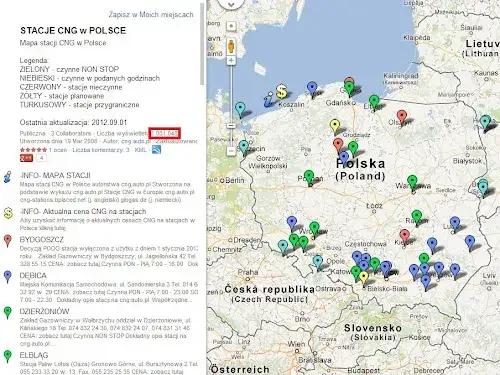Open the RSS feed icon beside KML
Image resolution: width=500 pixels, height=375 pixels.
[156, 150]
